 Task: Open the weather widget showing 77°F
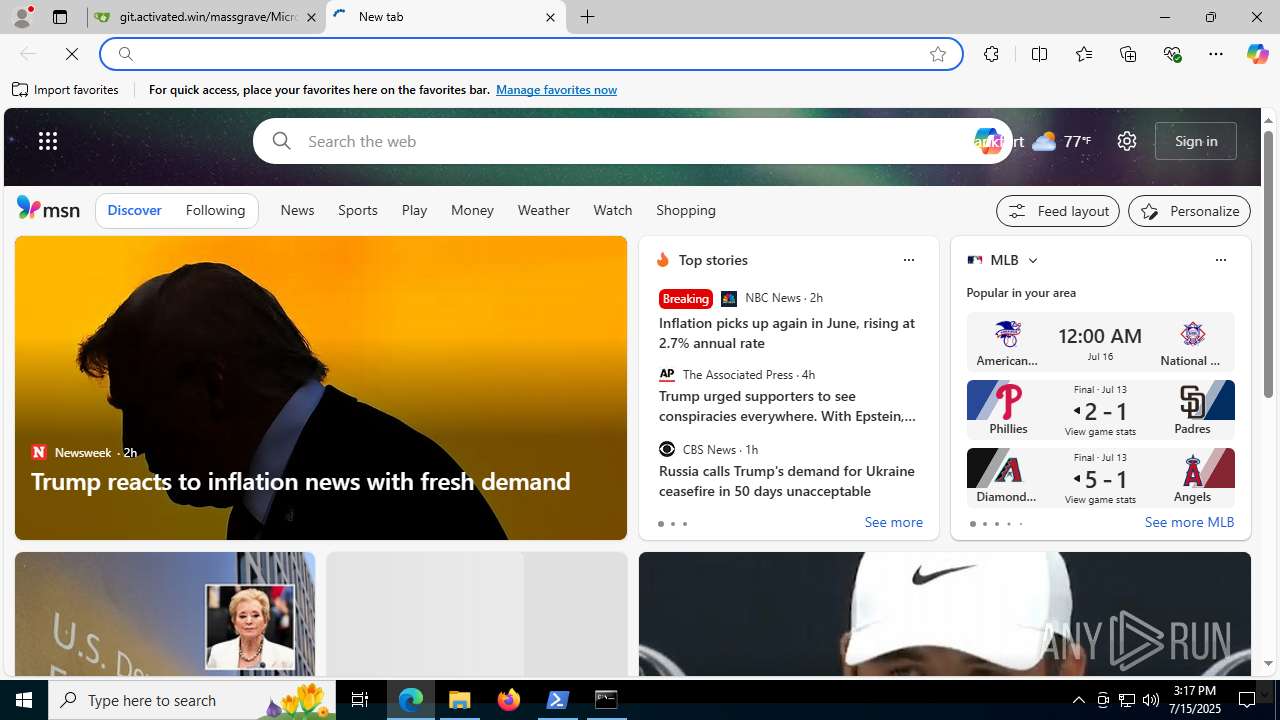(1062, 141)
